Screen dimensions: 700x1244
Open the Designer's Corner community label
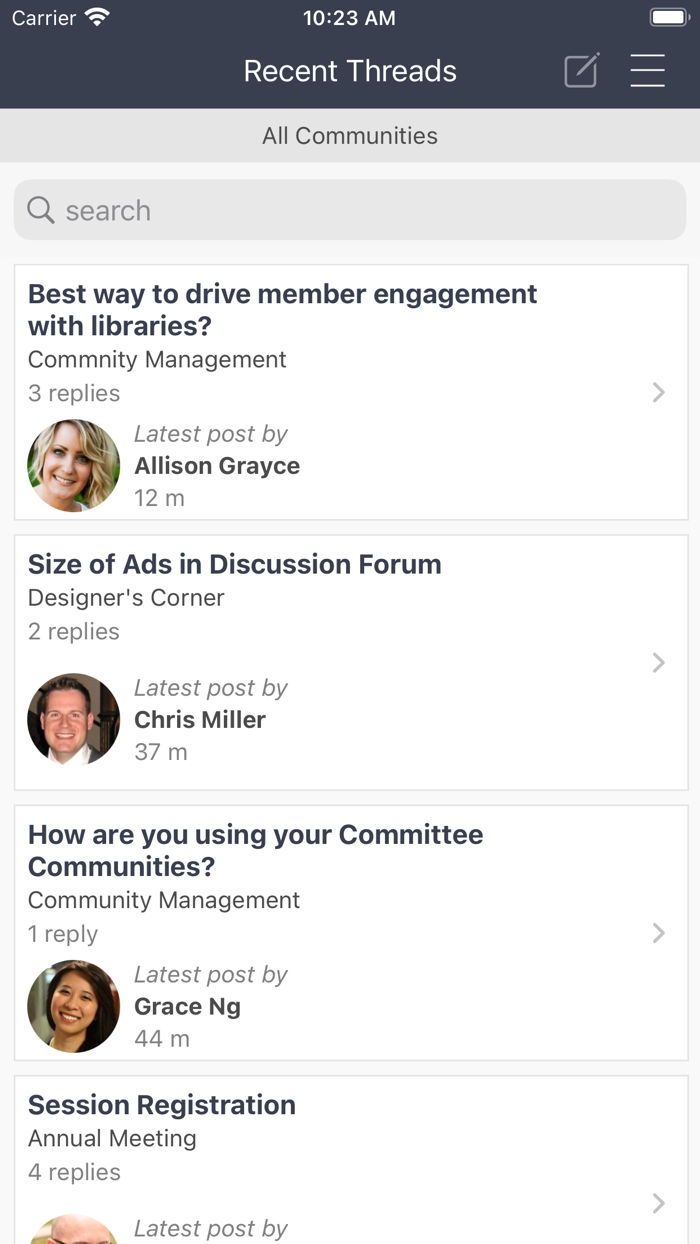click(123, 597)
